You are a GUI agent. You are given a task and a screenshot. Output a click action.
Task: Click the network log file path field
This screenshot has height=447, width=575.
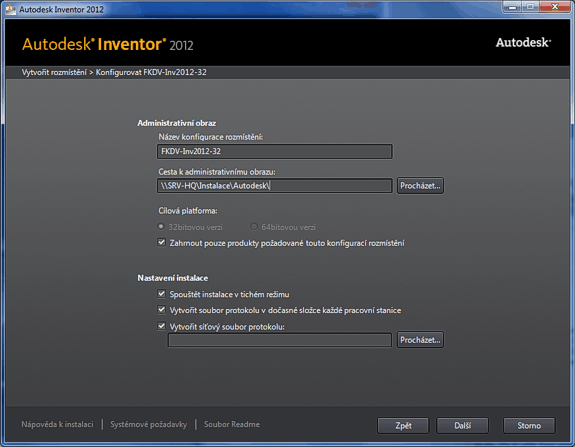click(280, 340)
